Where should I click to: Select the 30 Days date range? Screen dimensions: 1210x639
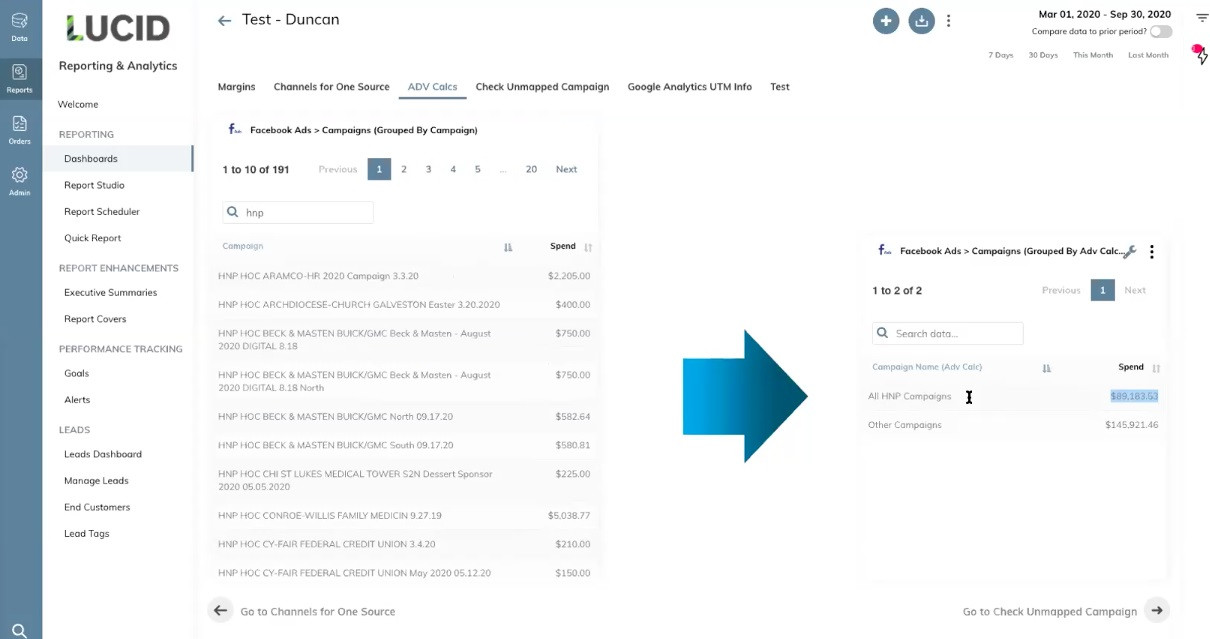tap(1042, 55)
